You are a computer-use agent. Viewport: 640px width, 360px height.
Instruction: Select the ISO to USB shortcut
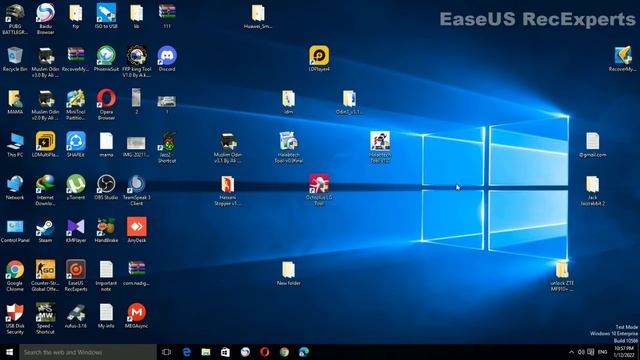pyautogui.click(x=106, y=16)
